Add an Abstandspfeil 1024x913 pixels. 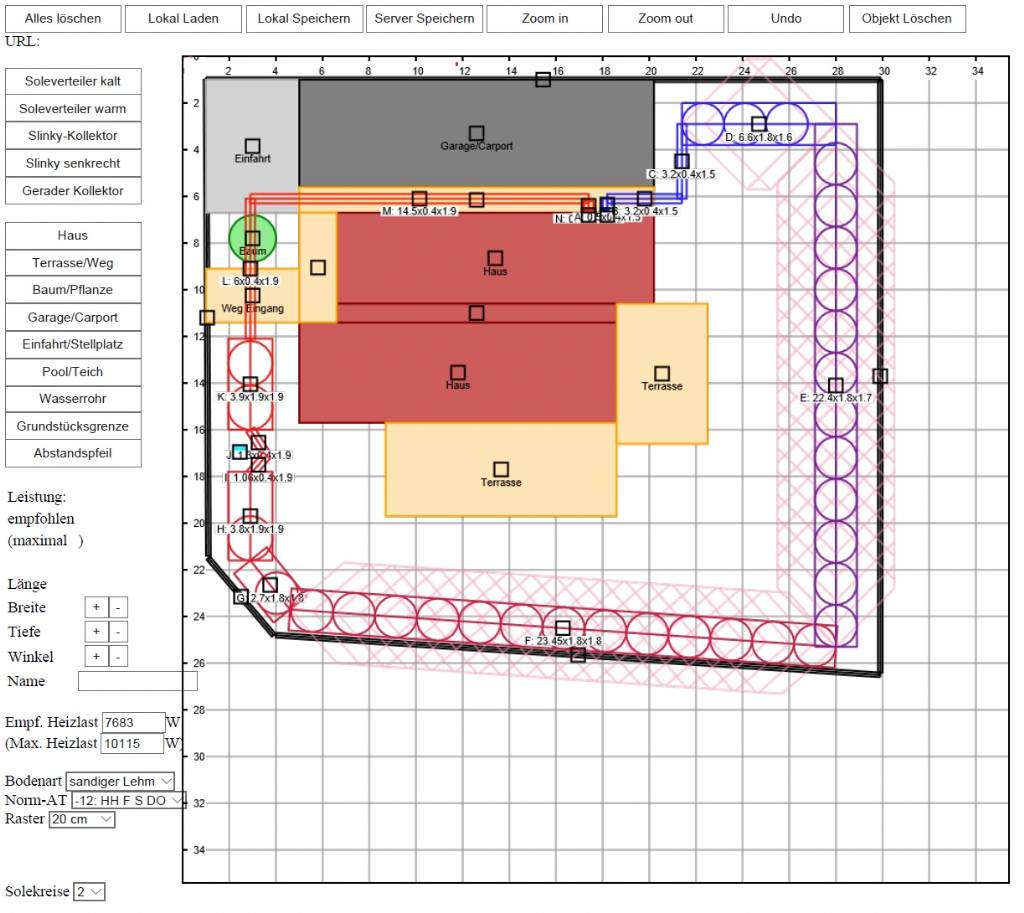click(73, 453)
